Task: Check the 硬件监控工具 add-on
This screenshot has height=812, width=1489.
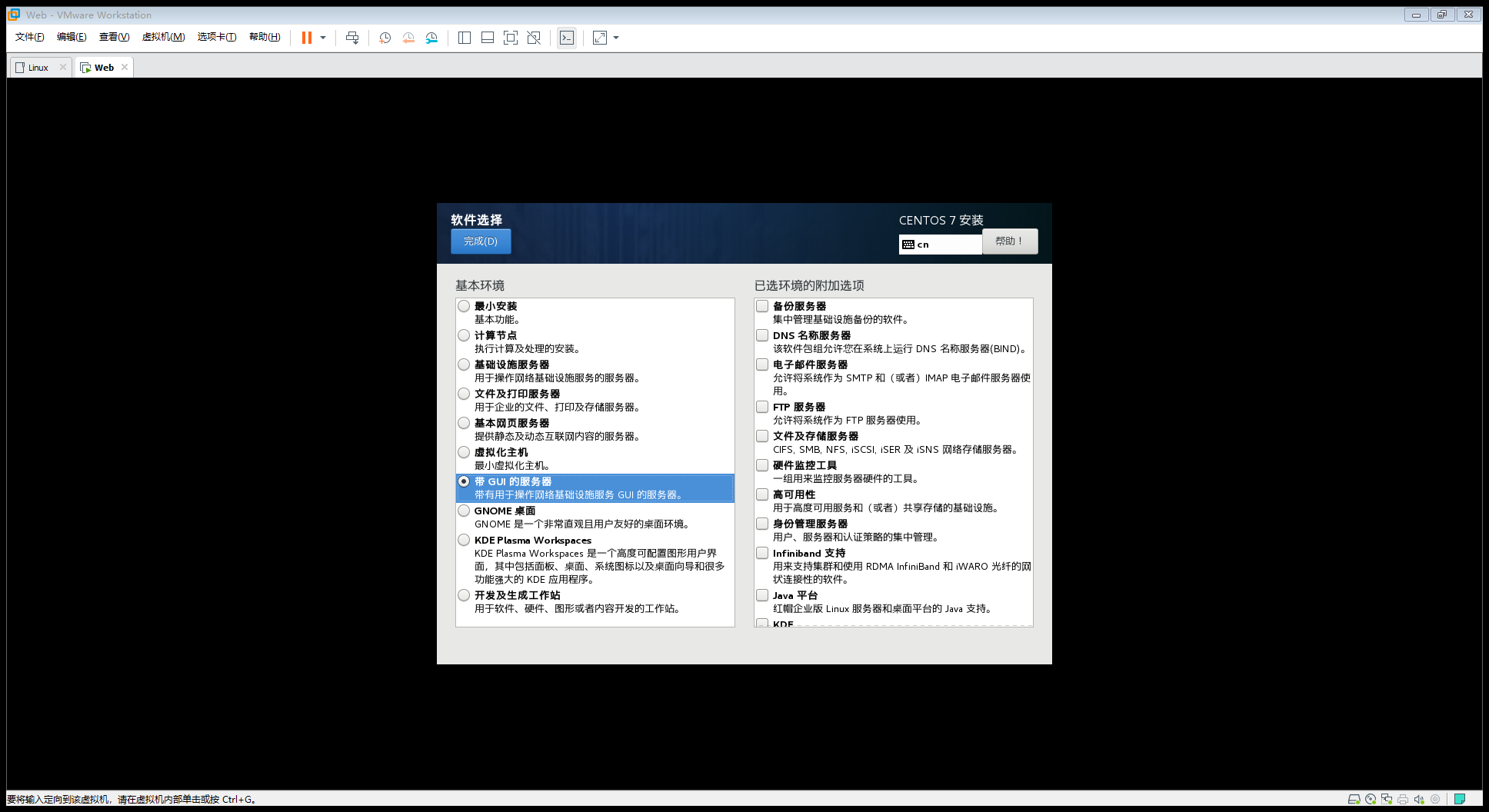Action: [x=762, y=465]
